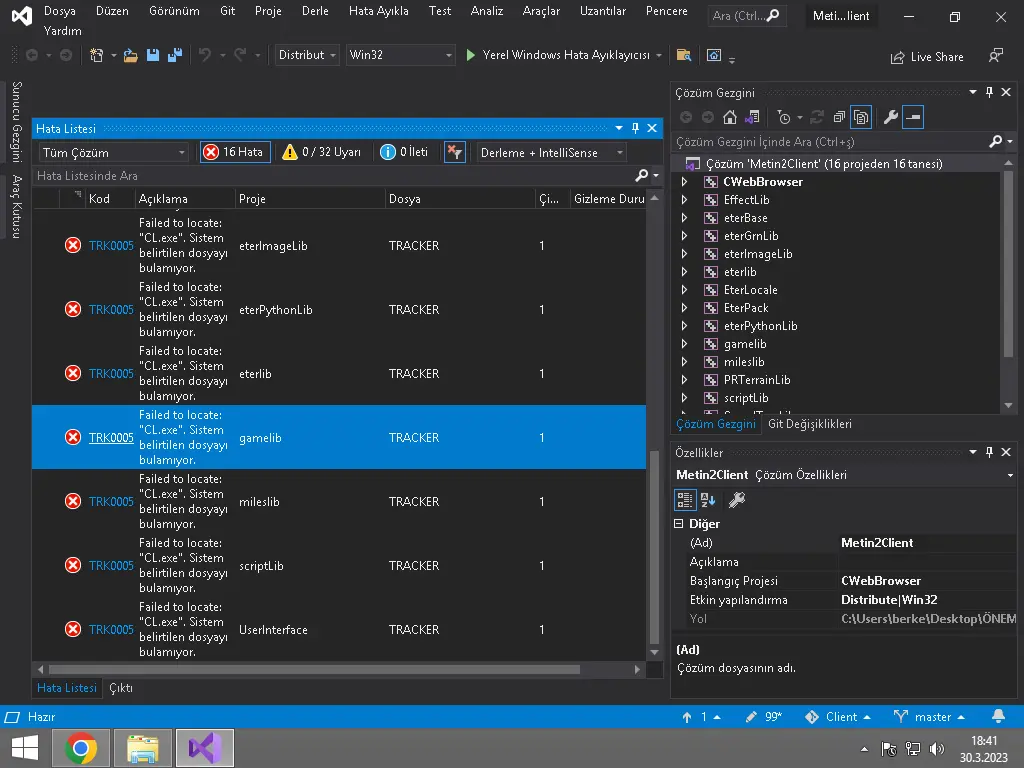Image resolution: width=1024 pixels, height=768 pixels.
Task: Click the Client repository button in status bar
Action: (838, 716)
